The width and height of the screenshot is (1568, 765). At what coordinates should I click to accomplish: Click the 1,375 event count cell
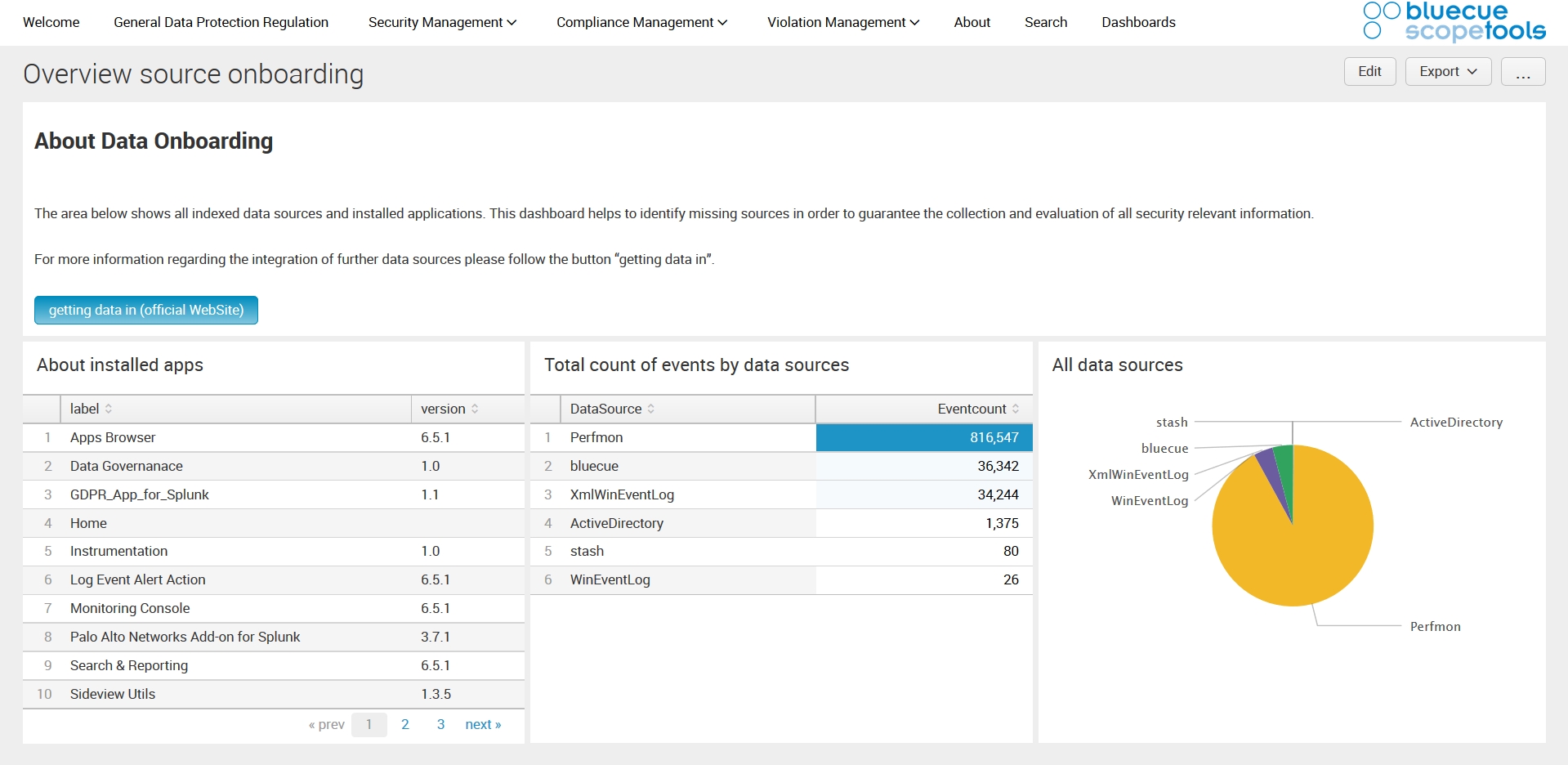(924, 523)
